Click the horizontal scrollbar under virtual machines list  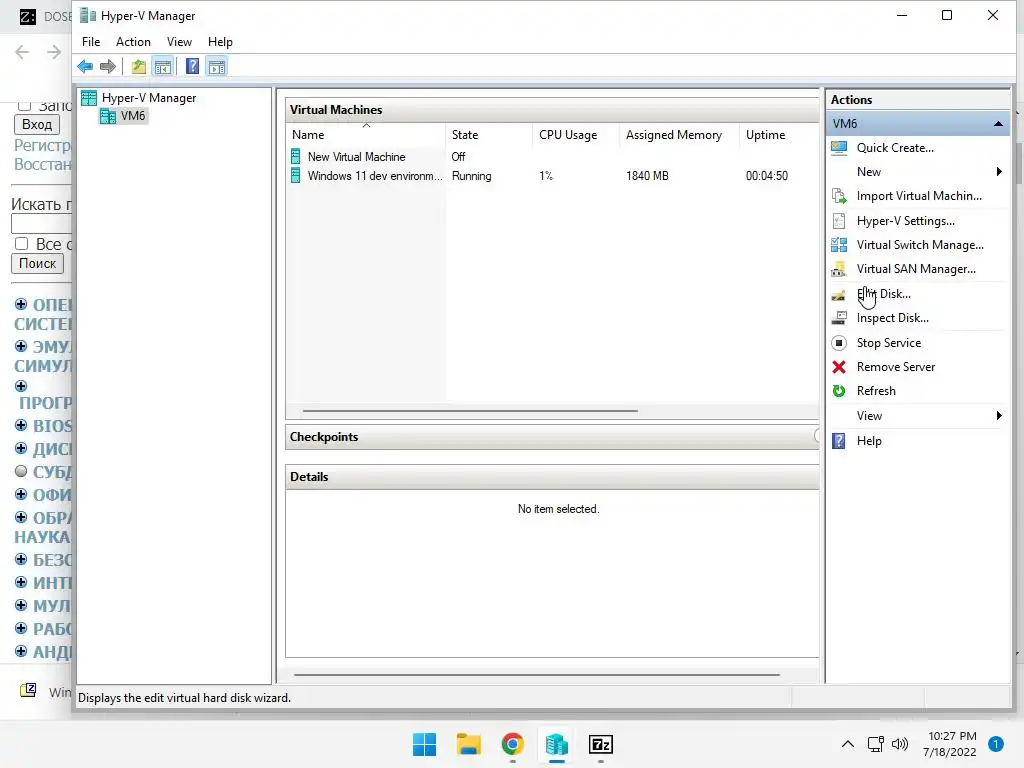(x=470, y=411)
